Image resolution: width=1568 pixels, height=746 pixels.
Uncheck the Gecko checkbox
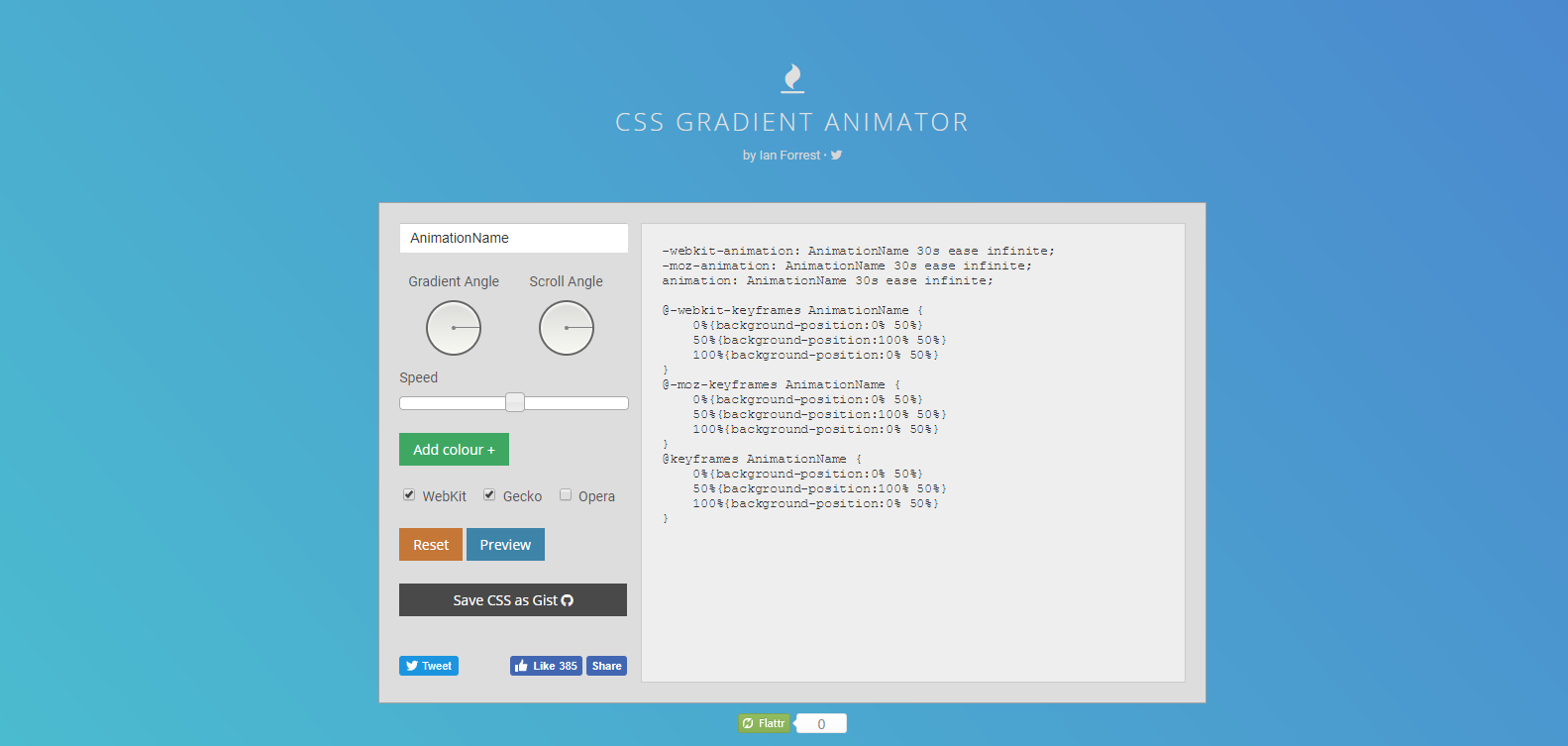(x=489, y=494)
